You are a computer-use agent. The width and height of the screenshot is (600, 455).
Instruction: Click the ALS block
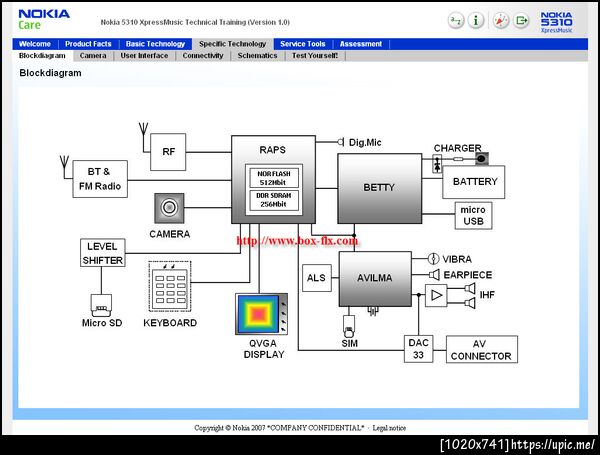pos(316,278)
